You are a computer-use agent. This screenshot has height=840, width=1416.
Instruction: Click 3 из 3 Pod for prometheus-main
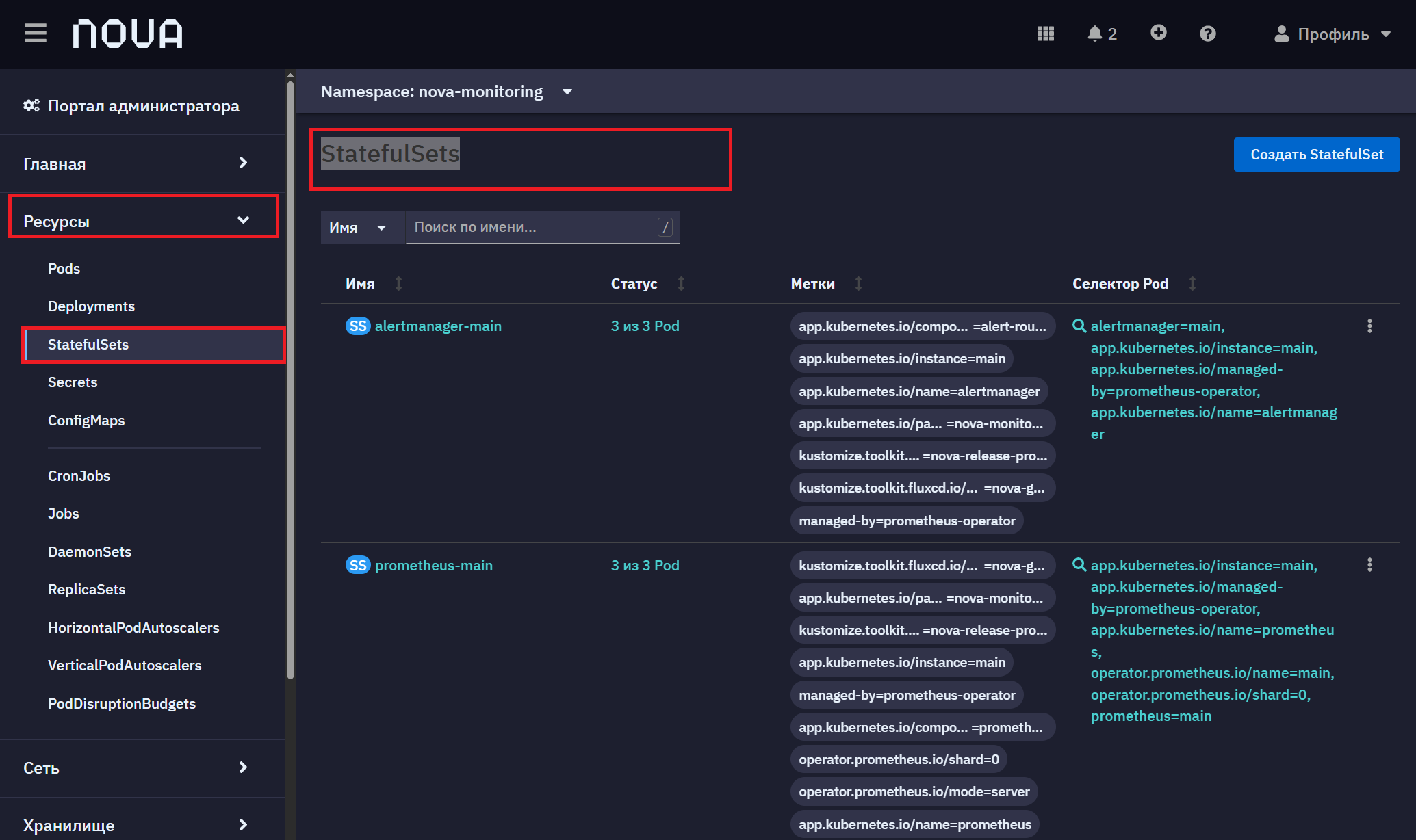point(645,566)
